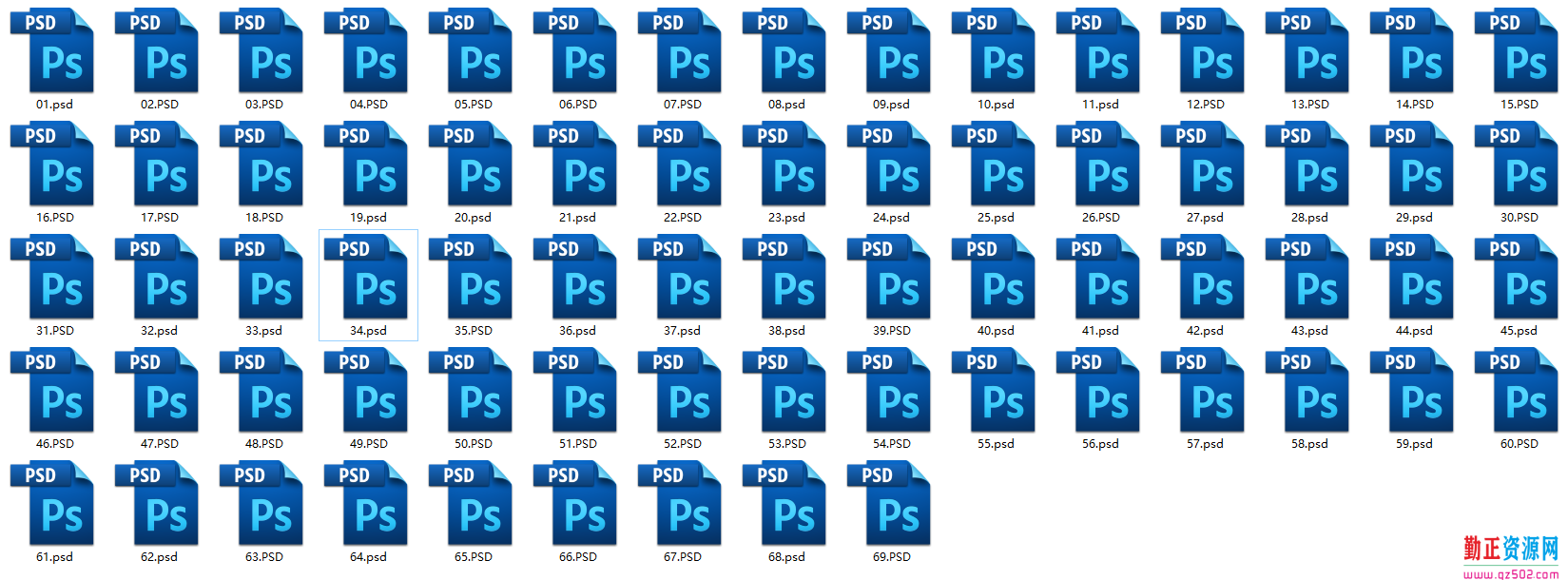Choose the 52.PSD file icon
Viewport: 1568px width, 580px height.
pyautogui.click(x=680, y=390)
